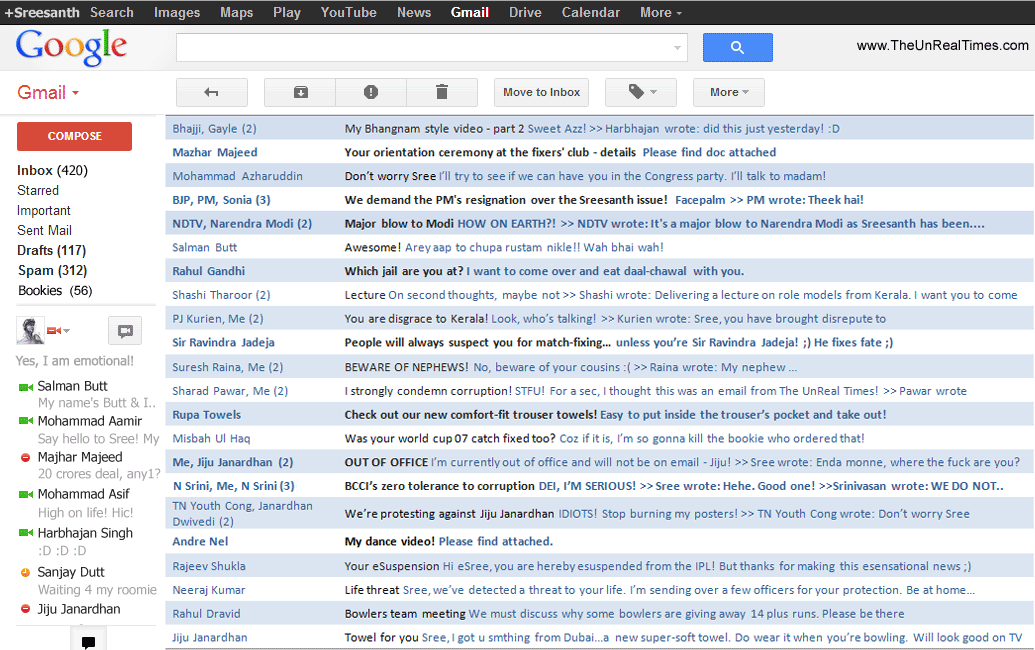This screenshot has width=1035, height=650.
Task: Archive the message with the archive icon
Action: tap(300, 92)
